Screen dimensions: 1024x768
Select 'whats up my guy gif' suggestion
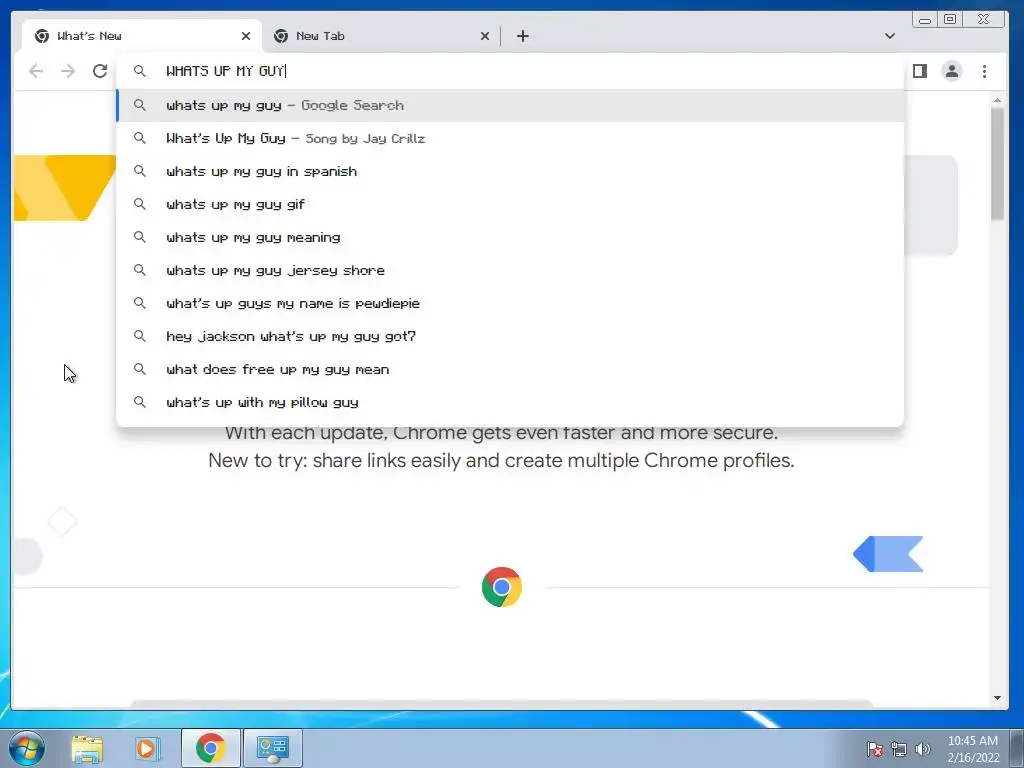pyautogui.click(x=510, y=204)
